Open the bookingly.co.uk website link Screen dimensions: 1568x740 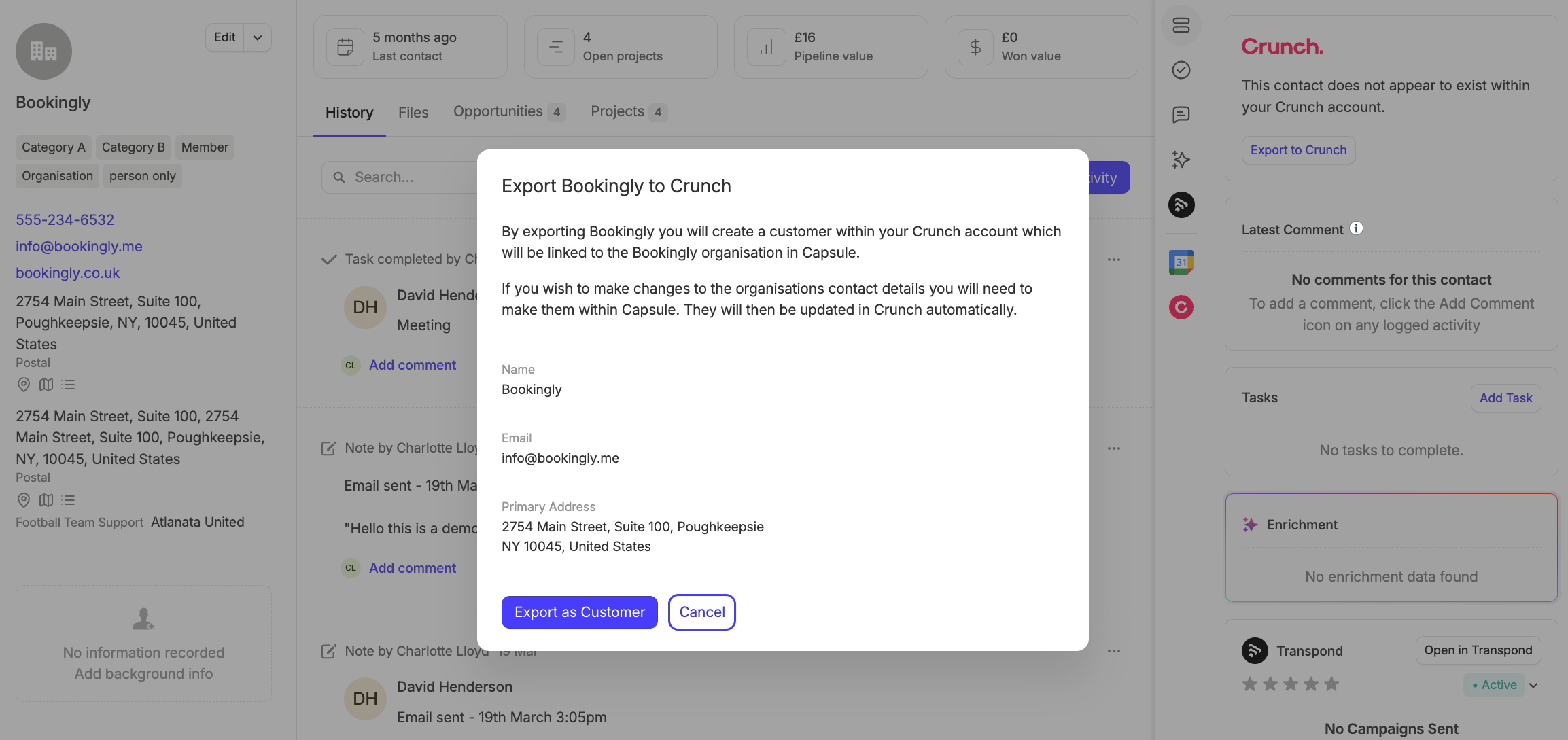click(x=67, y=272)
